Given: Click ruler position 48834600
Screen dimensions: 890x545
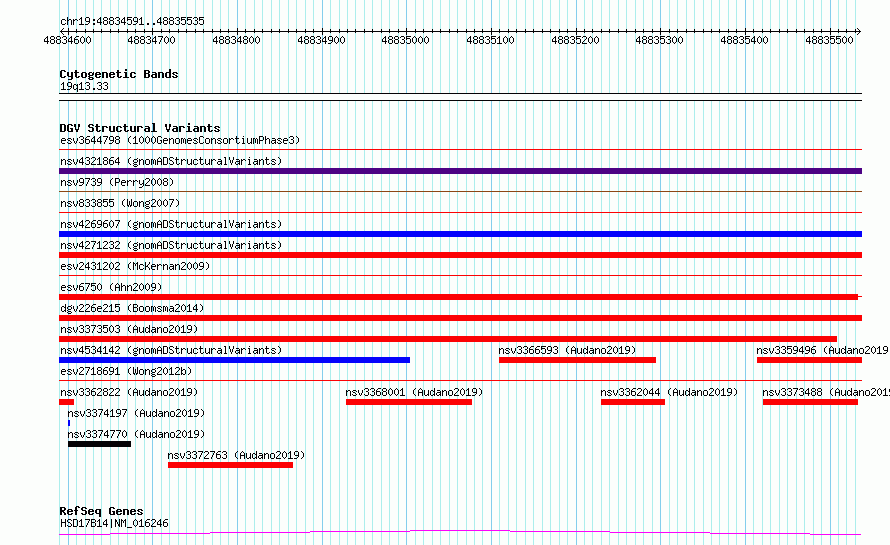Looking at the screenshot, I should click(67, 40).
